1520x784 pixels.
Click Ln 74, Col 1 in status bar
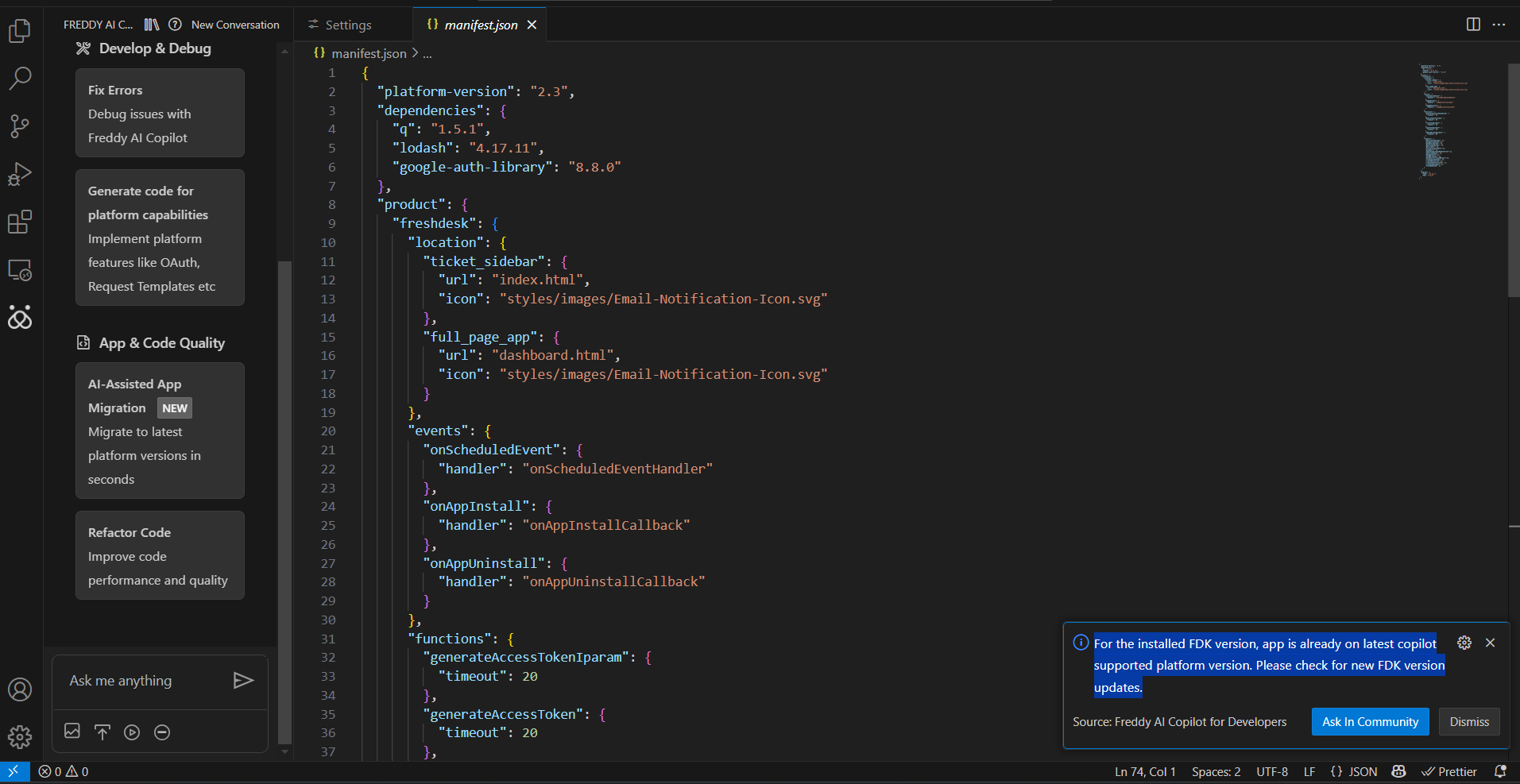[1145, 771]
